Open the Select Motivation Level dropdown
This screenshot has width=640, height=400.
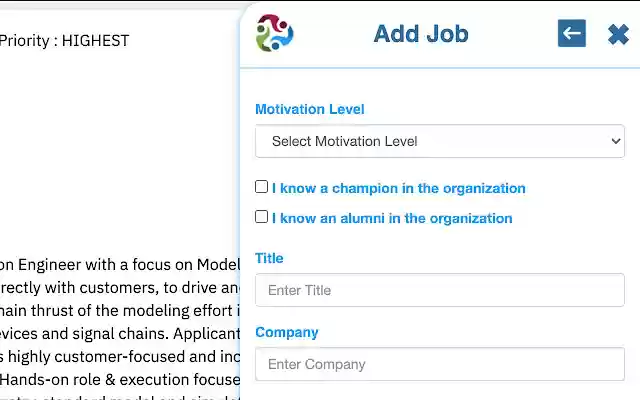point(440,141)
